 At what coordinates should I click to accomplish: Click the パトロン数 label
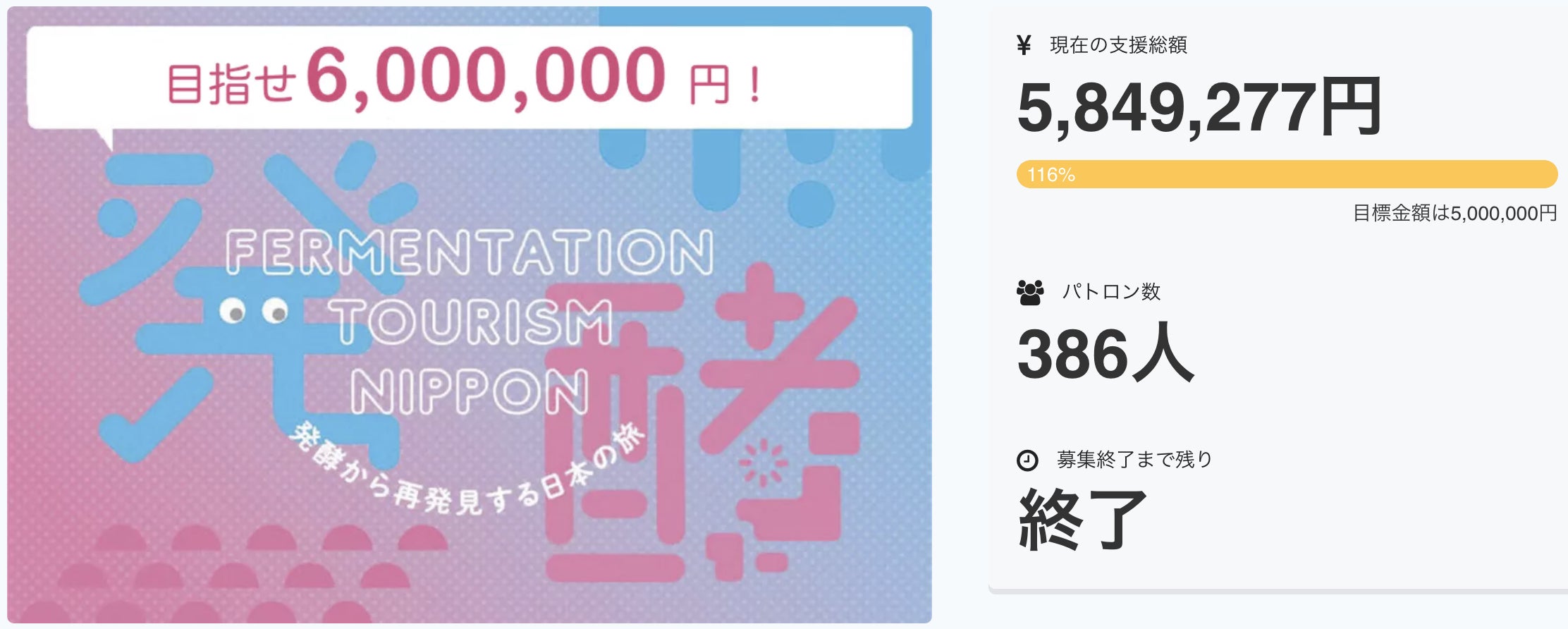pos(1111,292)
